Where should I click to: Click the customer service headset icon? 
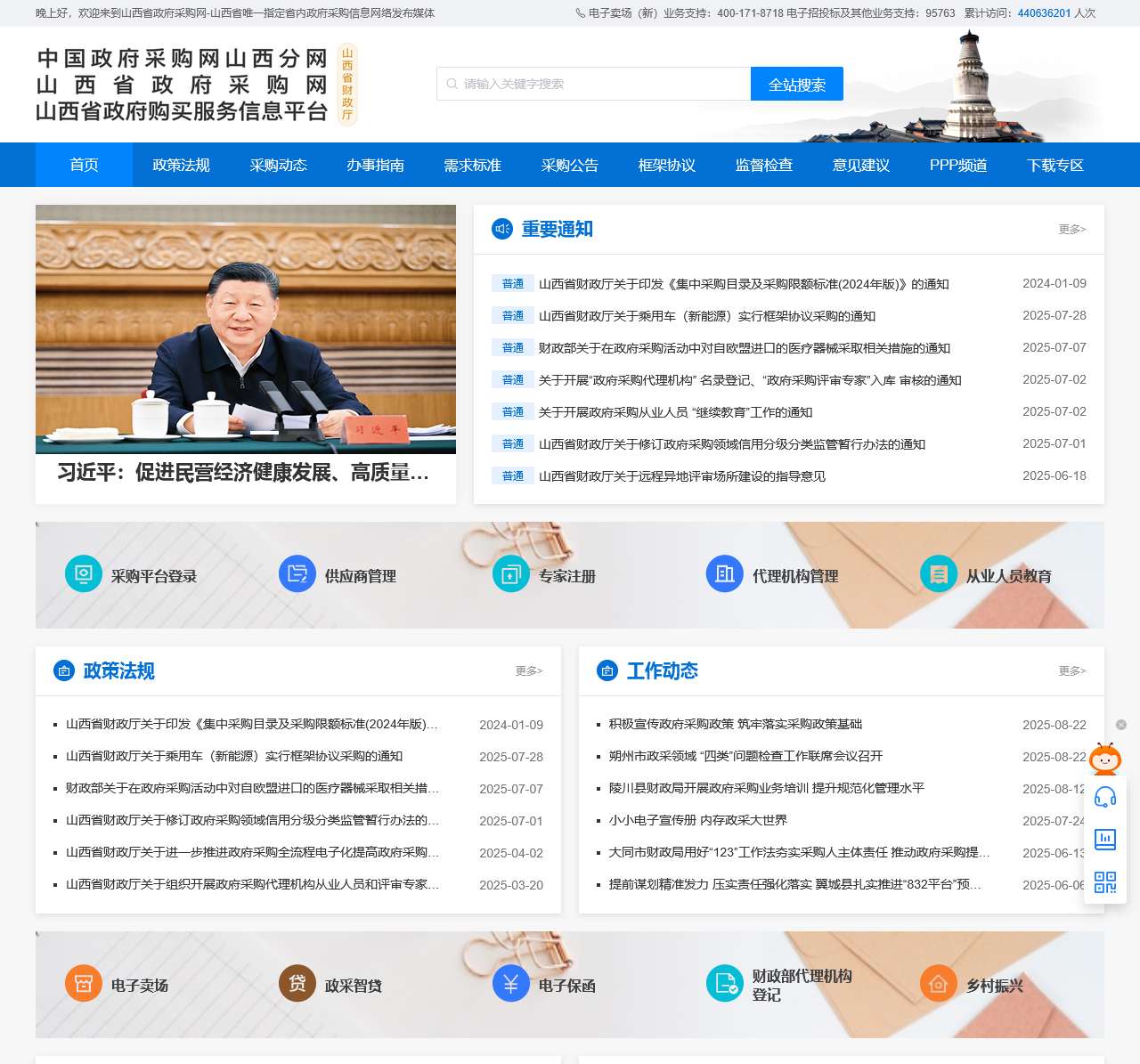click(1104, 800)
